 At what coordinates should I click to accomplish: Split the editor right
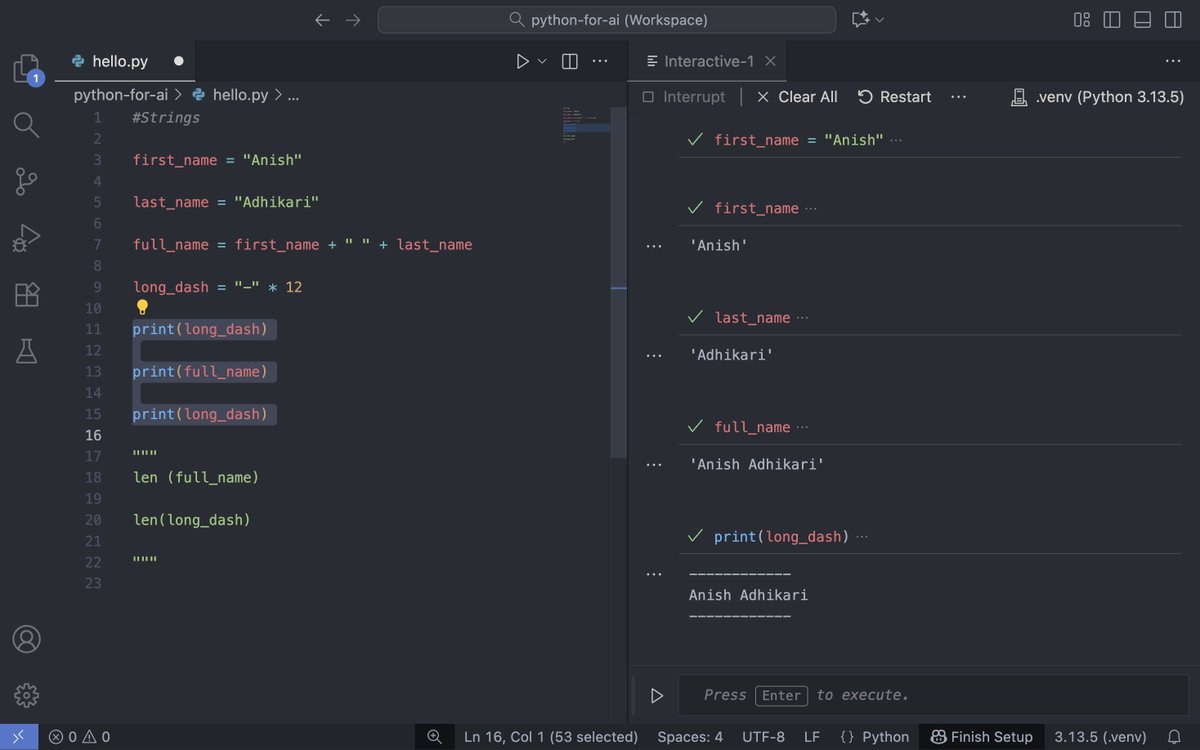[x=570, y=61]
